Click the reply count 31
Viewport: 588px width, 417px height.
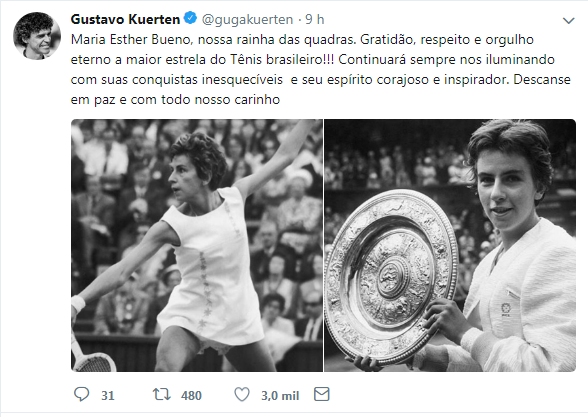click(108, 395)
